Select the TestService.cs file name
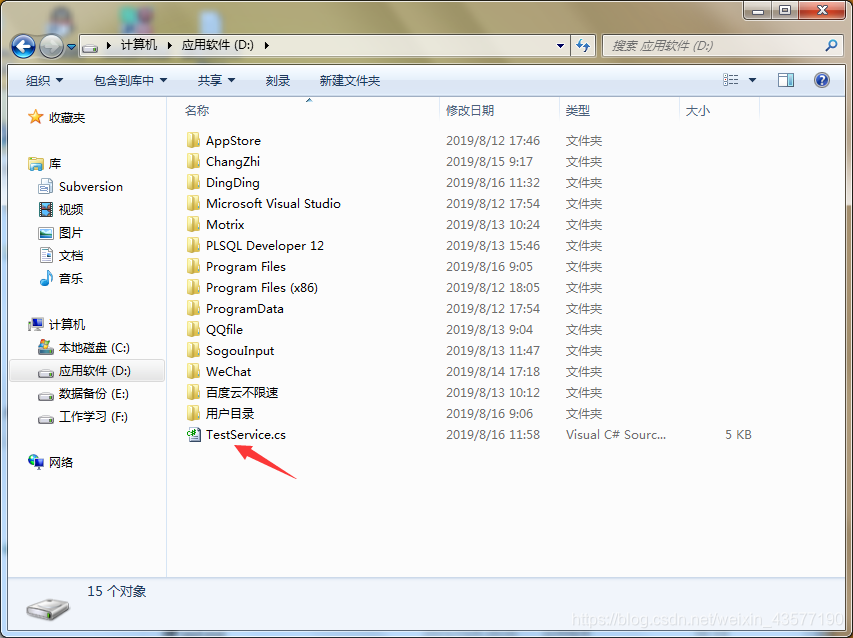The width and height of the screenshot is (853, 638). (246, 435)
